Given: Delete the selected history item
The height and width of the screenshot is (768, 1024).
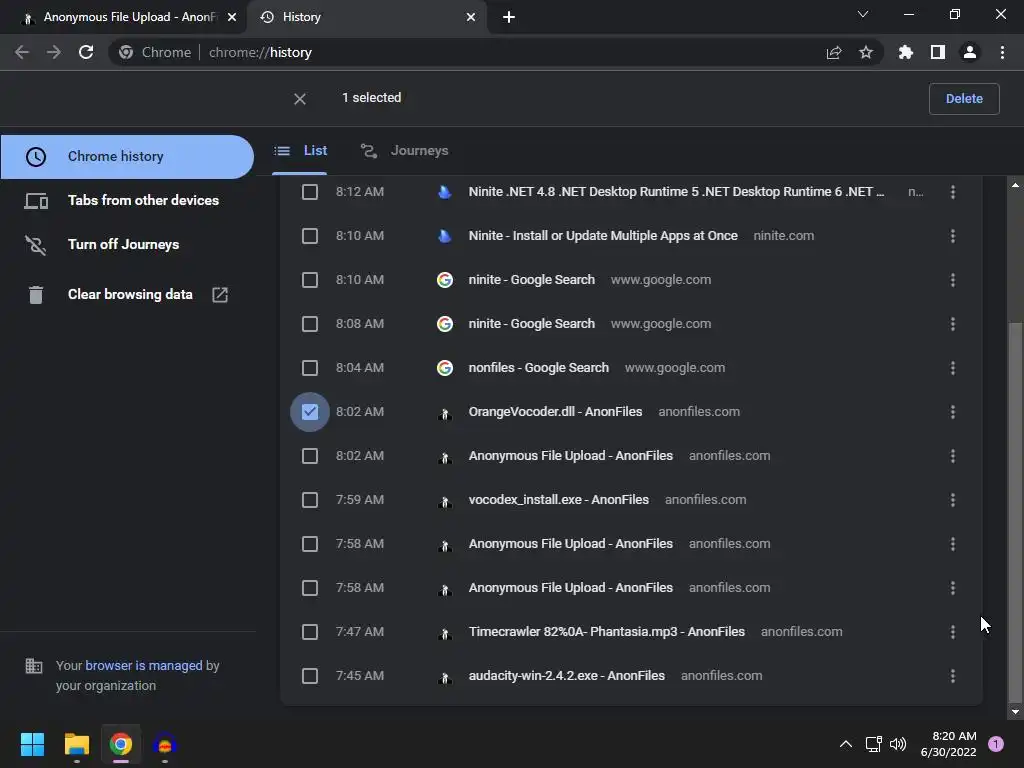Looking at the screenshot, I should [964, 99].
